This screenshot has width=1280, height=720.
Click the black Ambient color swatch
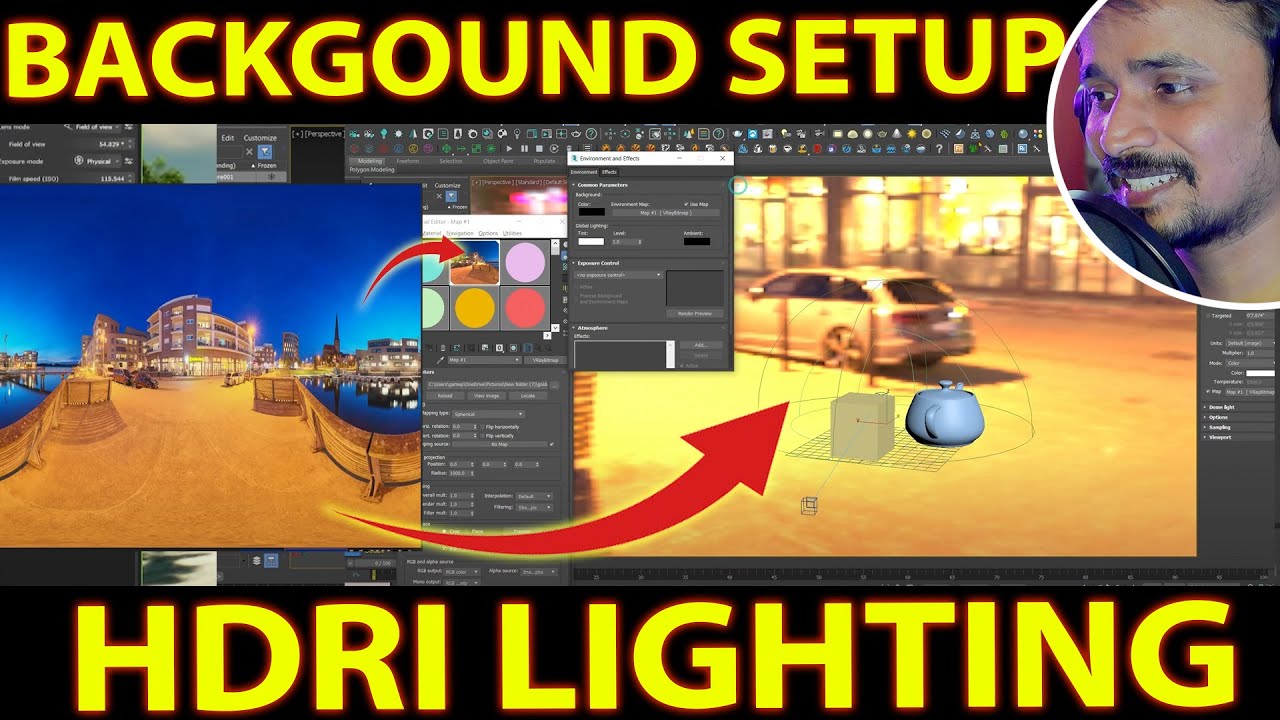pyautogui.click(x=697, y=241)
